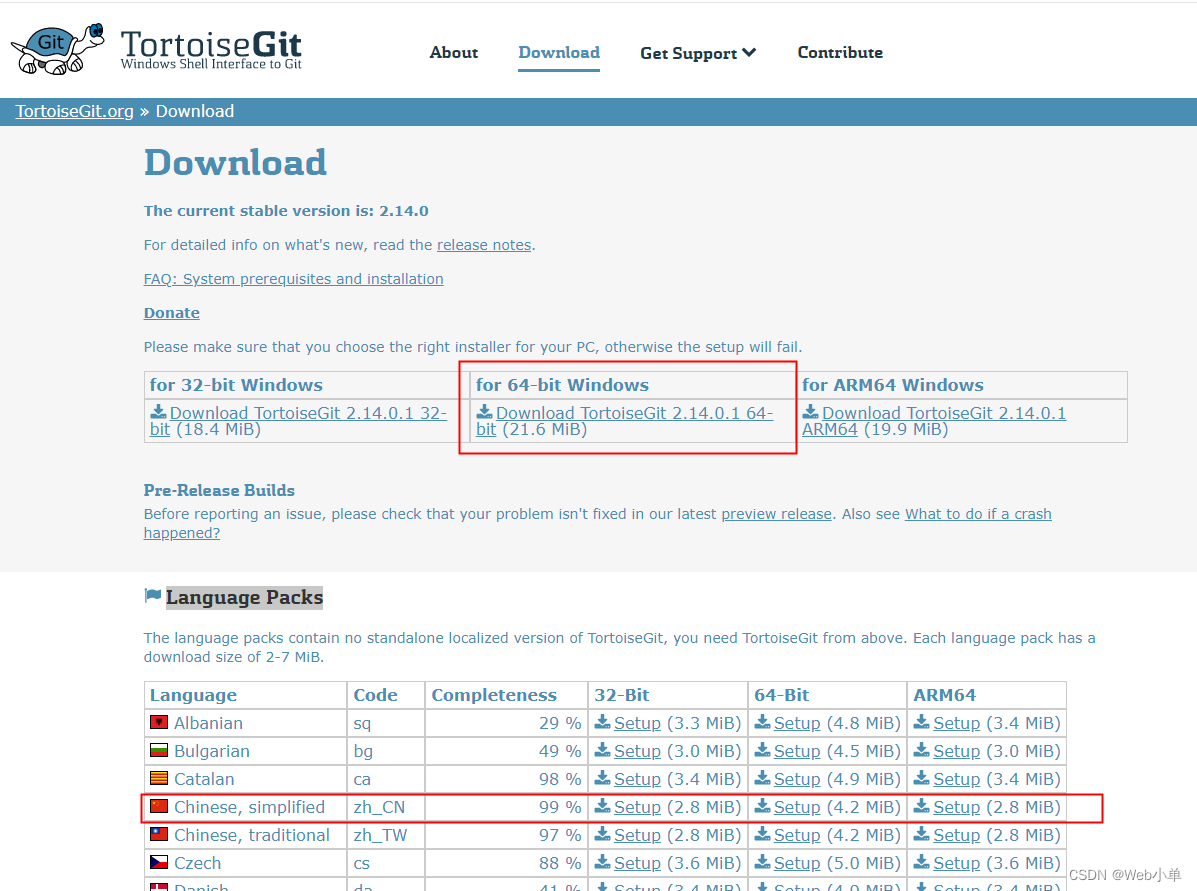The width and height of the screenshot is (1197, 891).
Task: Download TortoiseGit 2.14.0.1 32-bit installer
Action: click(x=298, y=421)
